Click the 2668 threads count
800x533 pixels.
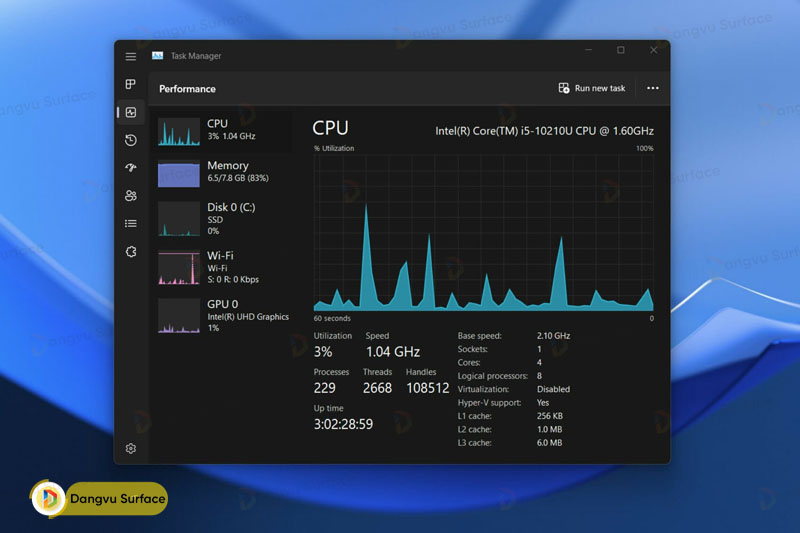coord(377,388)
